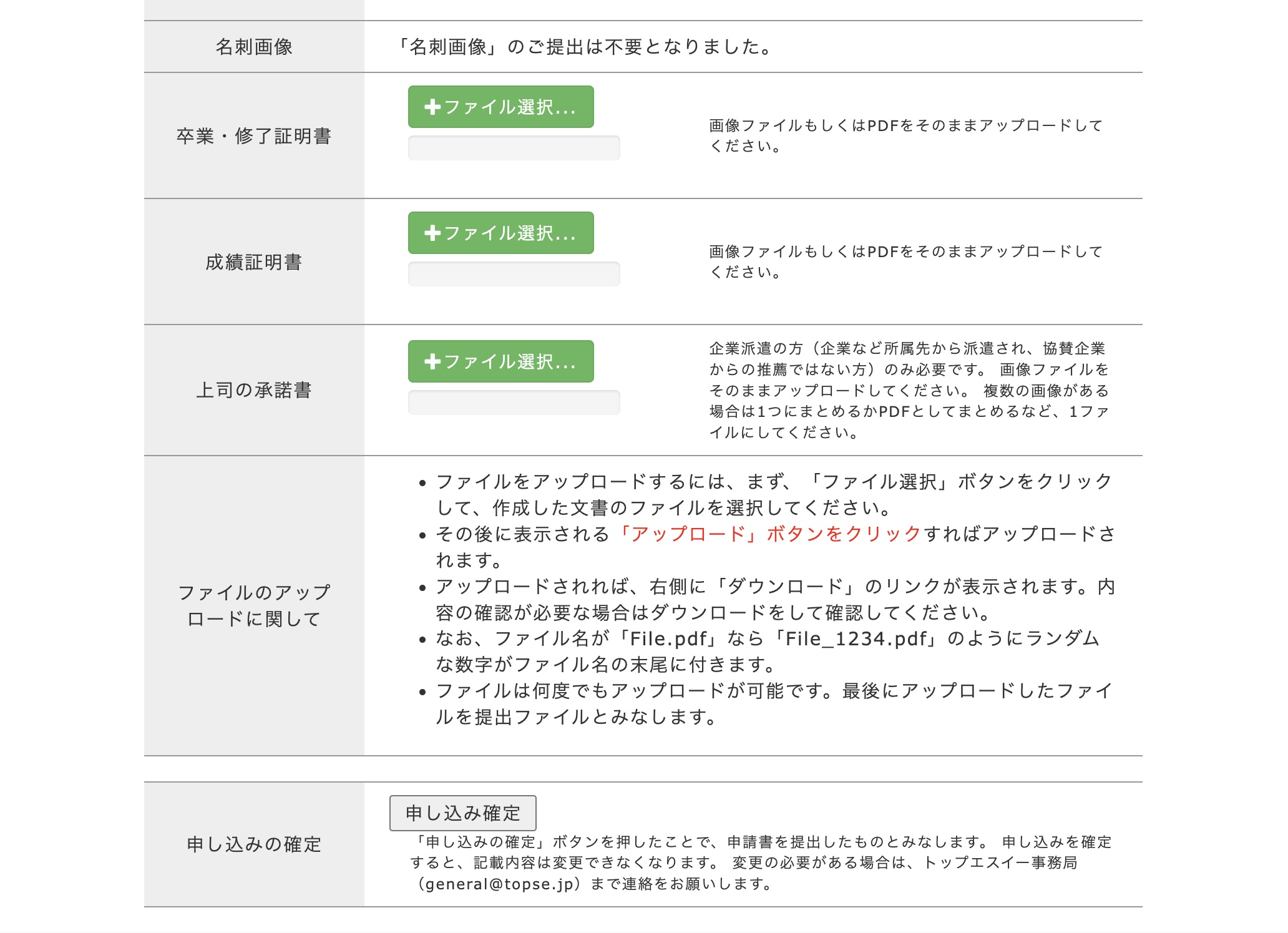Click the 名刺画像 submission not required notice
Image resolution: width=1288 pixels, height=933 pixels.
click(x=585, y=47)
